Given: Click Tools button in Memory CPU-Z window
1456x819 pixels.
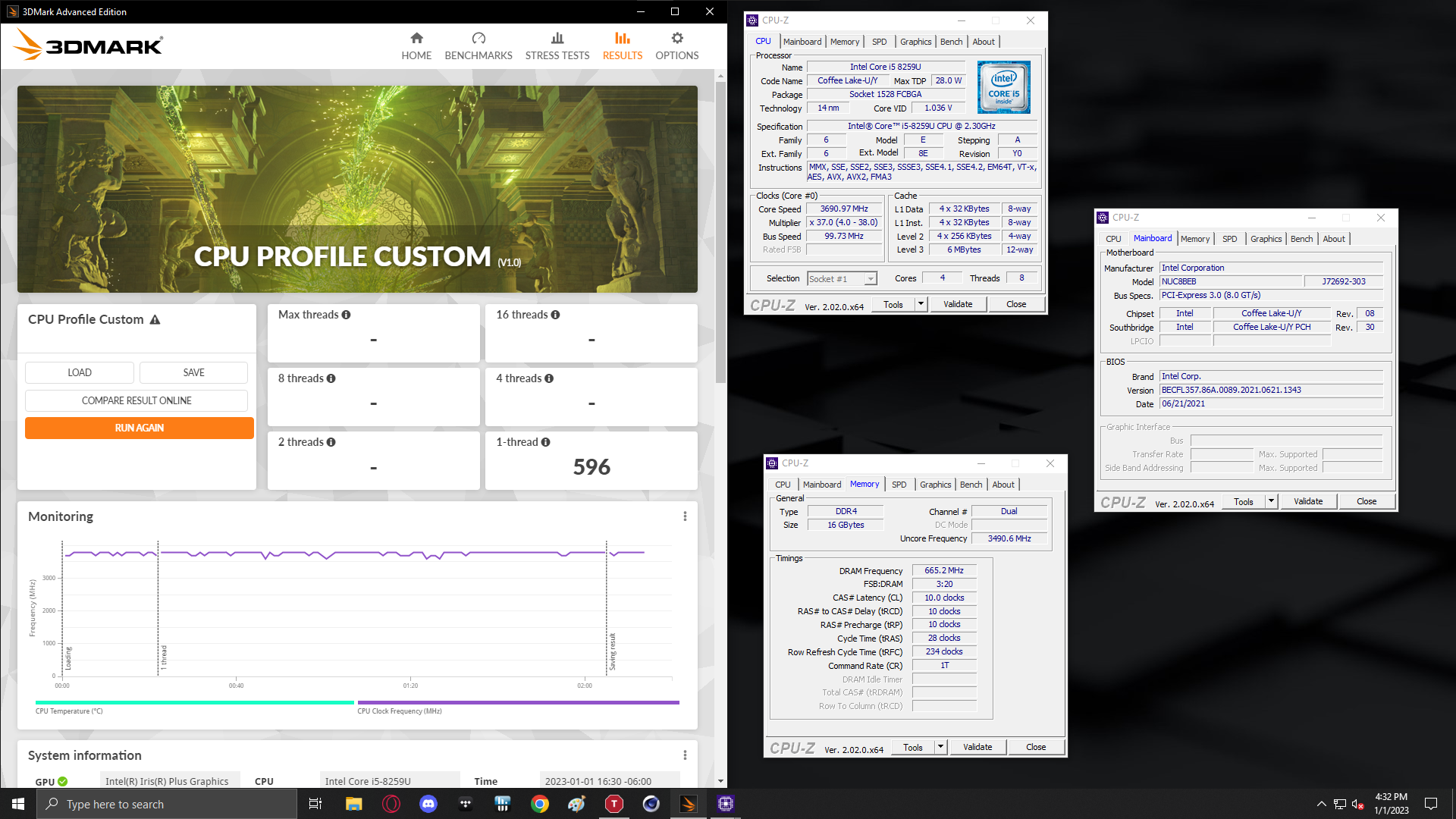Looking at the screenshot, I should point(913,747).
